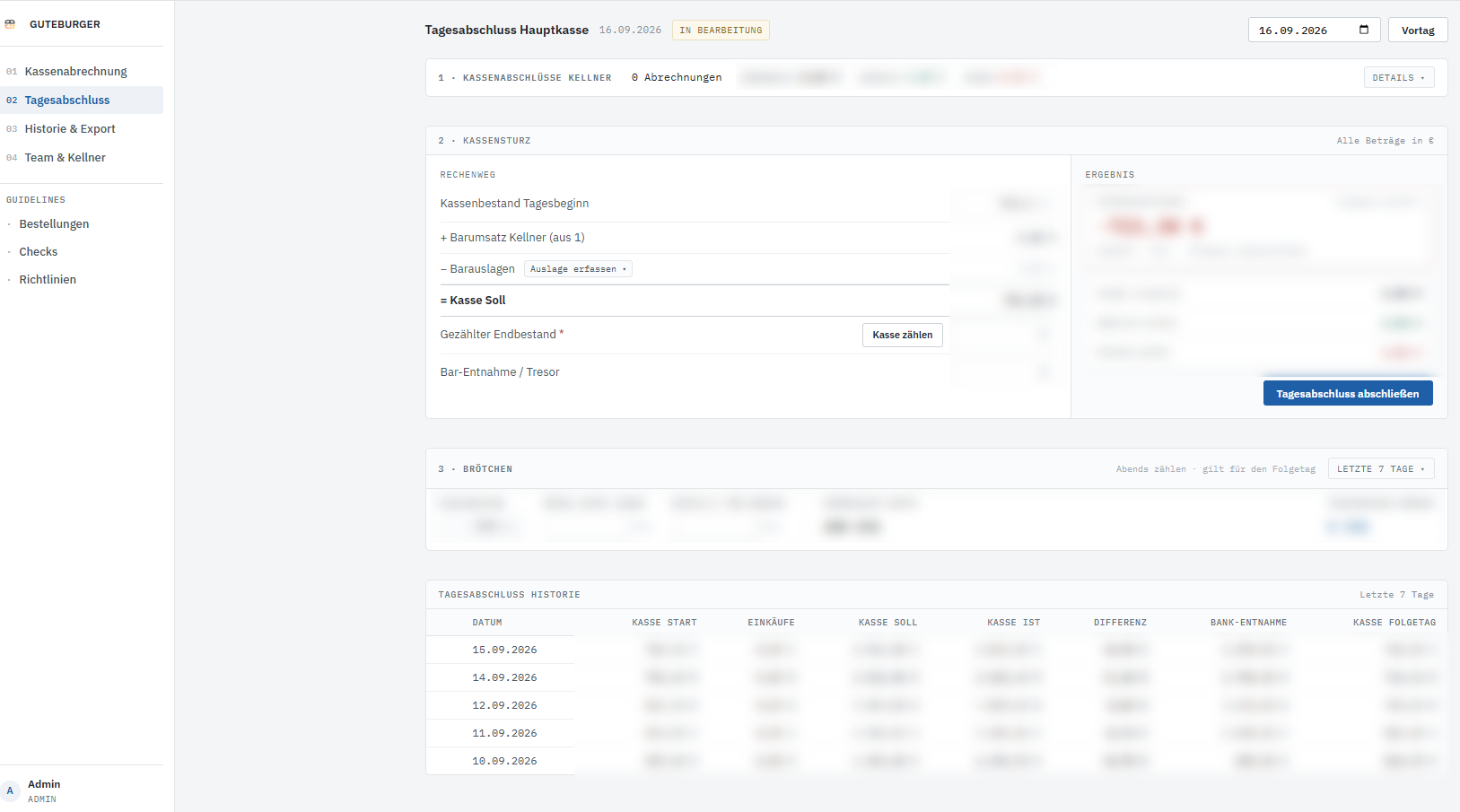Select history row 10.09.2026
This screenshot has height=812, width=1460.
point(937,761)
